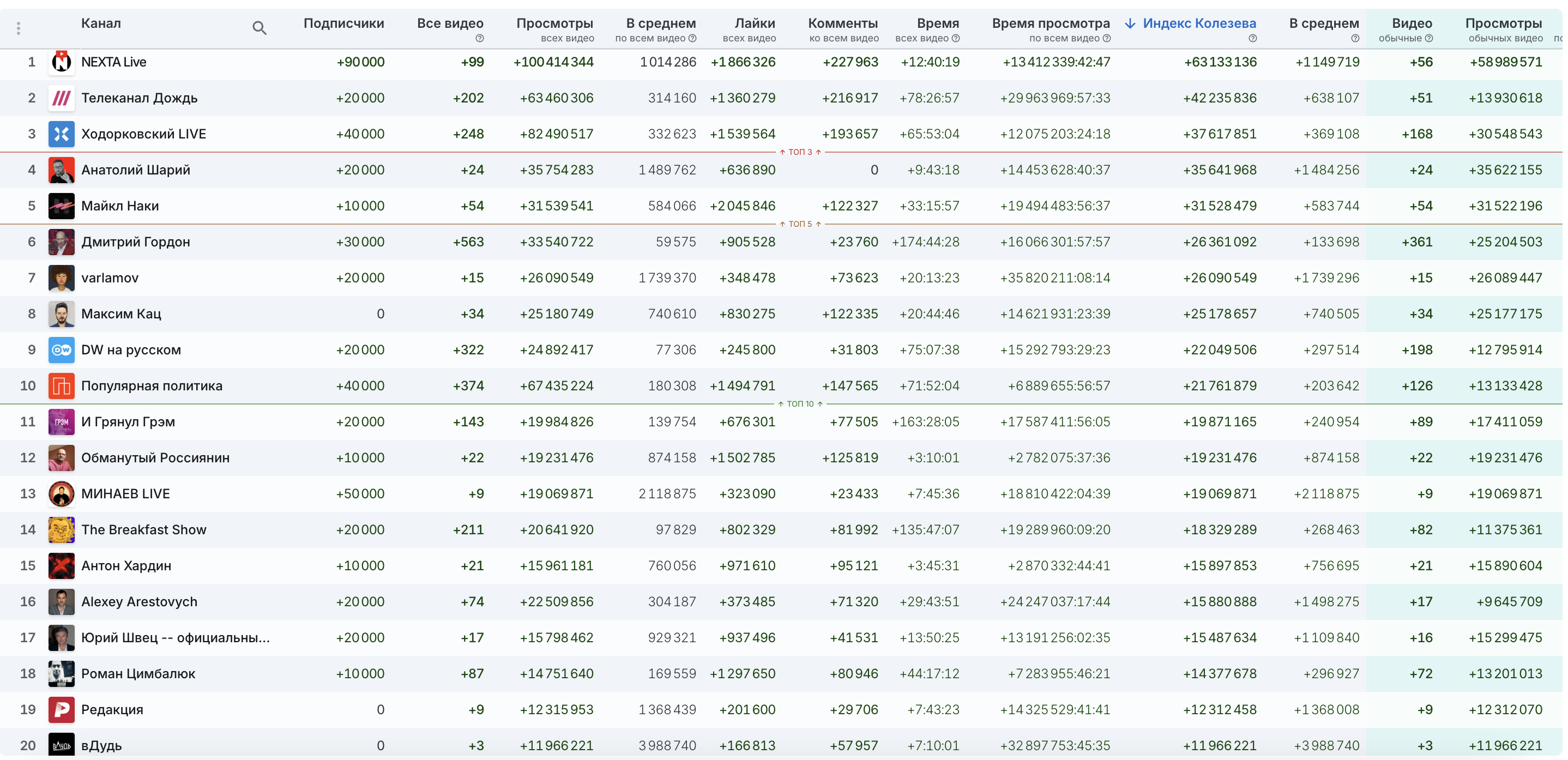Sort by Все видео column
Viewport: 1568px width, 760px height.
coord(450,24)
